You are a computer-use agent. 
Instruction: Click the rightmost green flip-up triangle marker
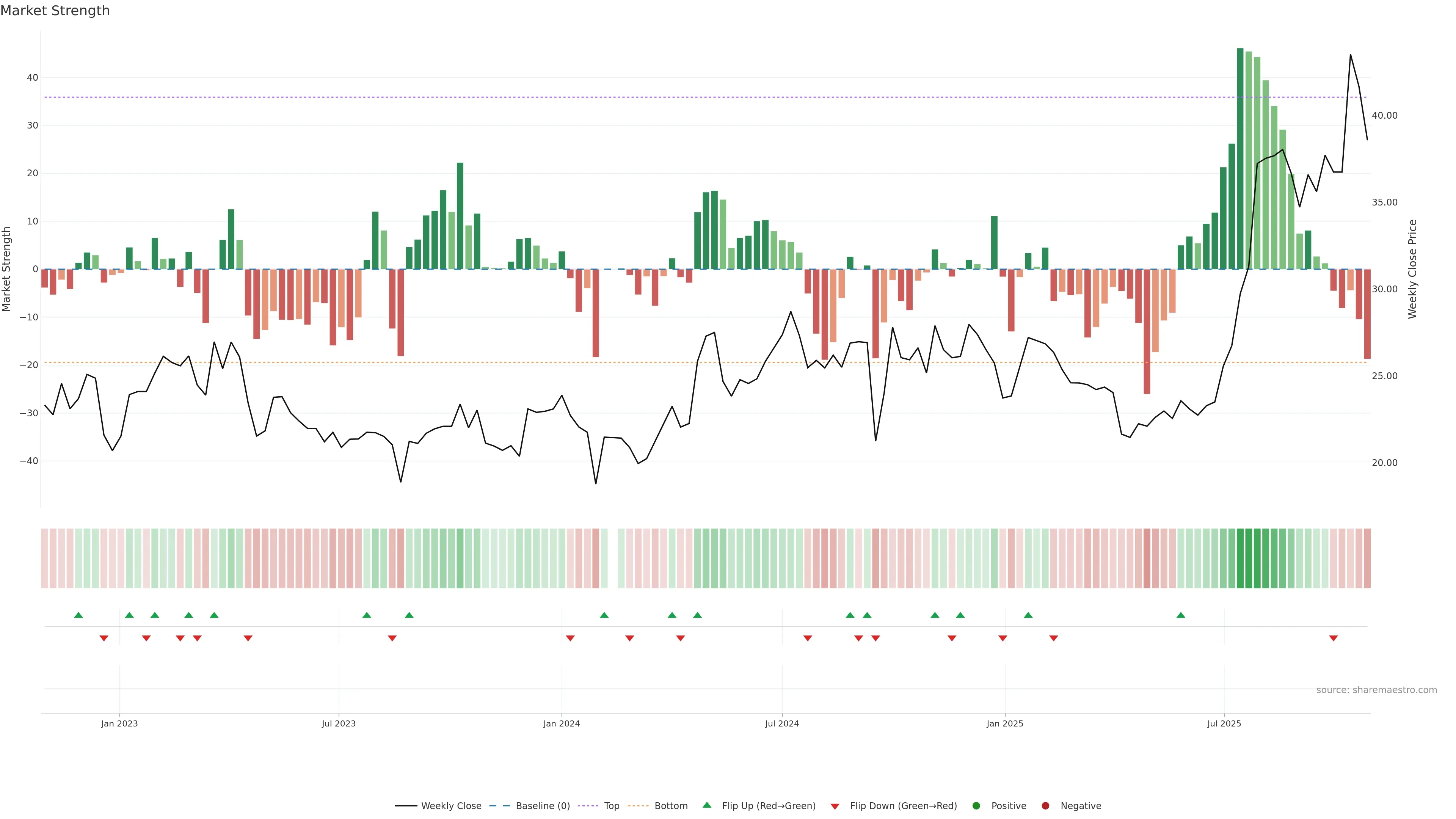[1181, 615]
